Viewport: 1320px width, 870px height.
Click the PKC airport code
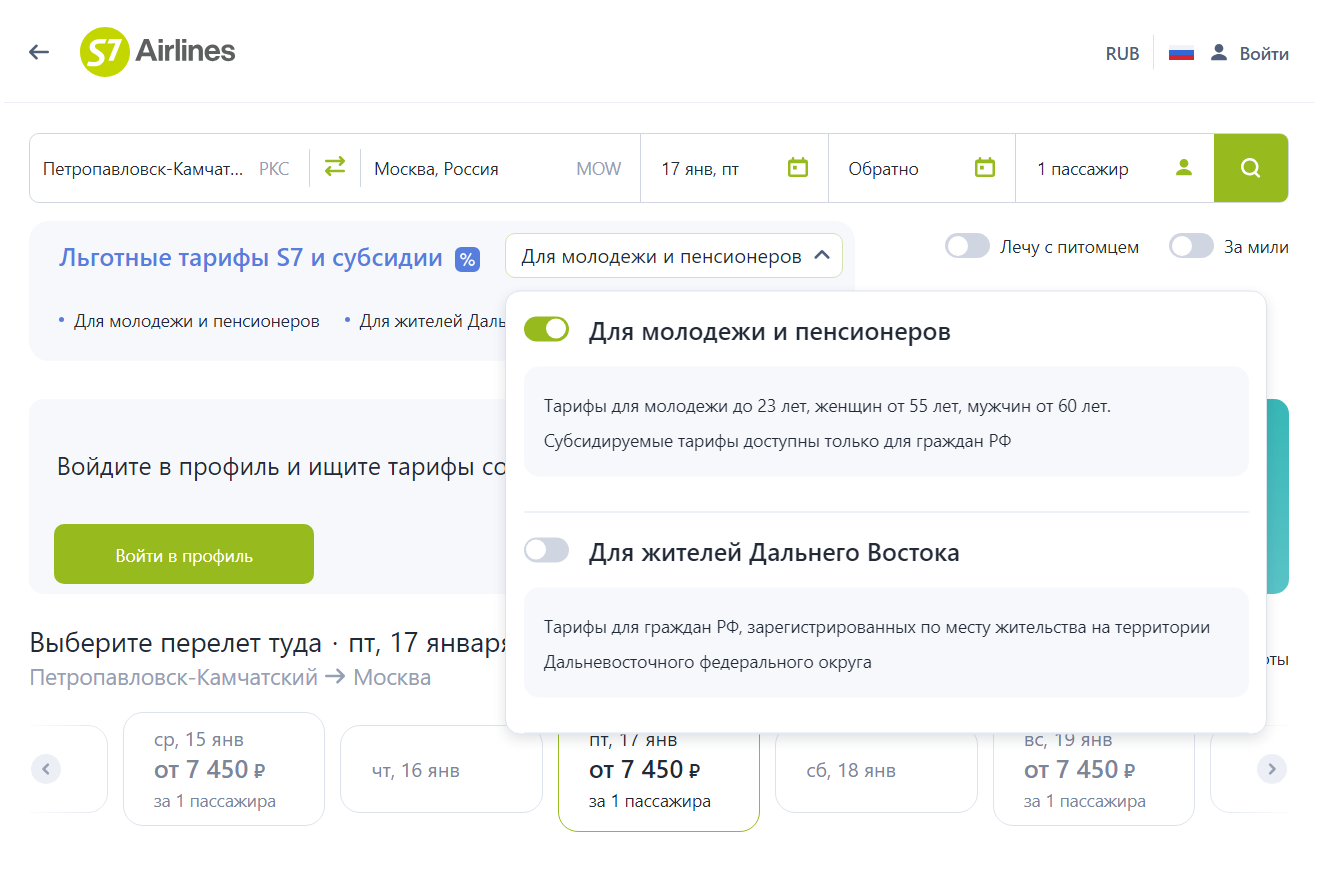pos(274,169)
